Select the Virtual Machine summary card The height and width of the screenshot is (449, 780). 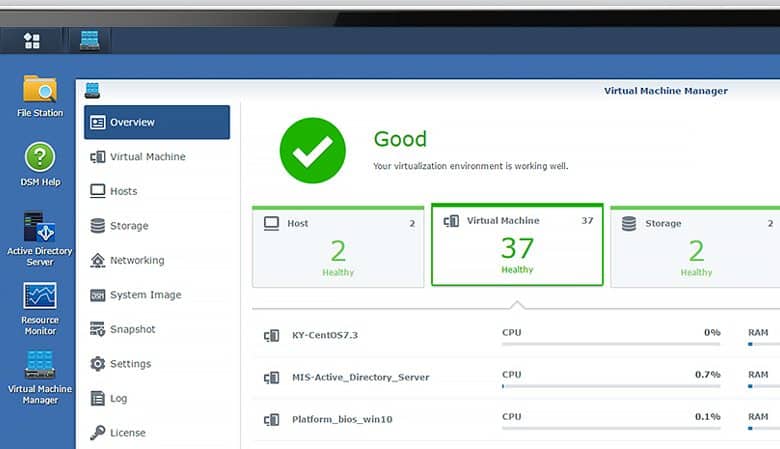517,245
